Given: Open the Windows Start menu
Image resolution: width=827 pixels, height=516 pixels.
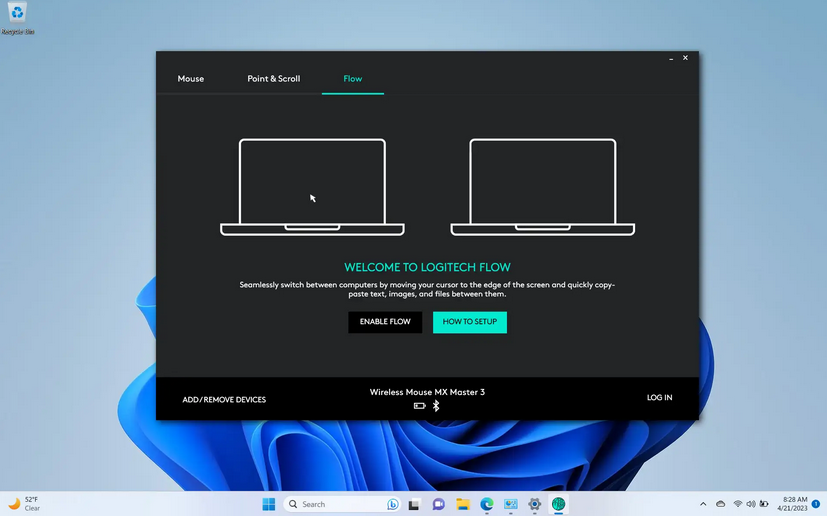Looking at the screenshot, I should (x=268, y=504).
